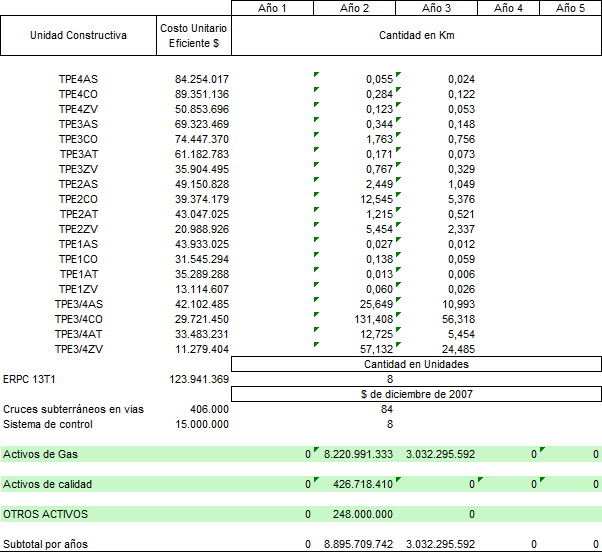602x552 pixels.
Task: Click the TPE4AS row label
Action: (x=78, y=80)
